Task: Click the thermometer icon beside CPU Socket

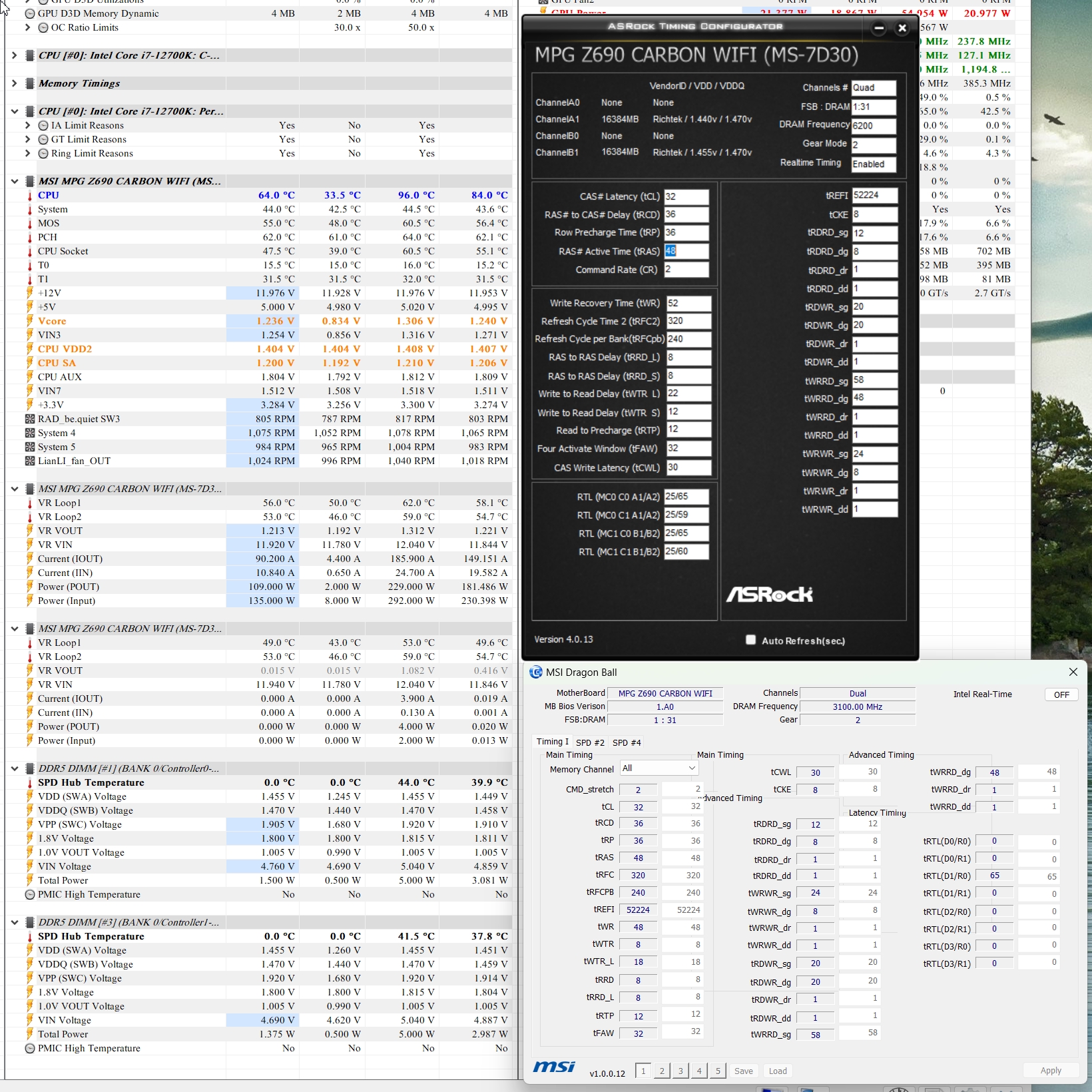Action: pos(29,252)
